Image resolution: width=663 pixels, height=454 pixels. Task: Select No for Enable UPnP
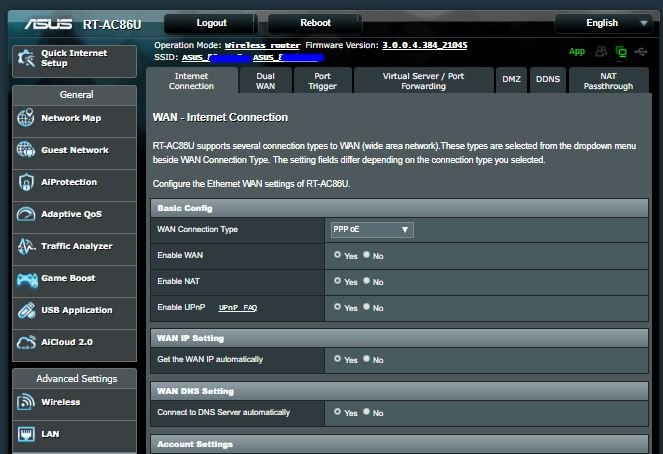coord(366,307)
